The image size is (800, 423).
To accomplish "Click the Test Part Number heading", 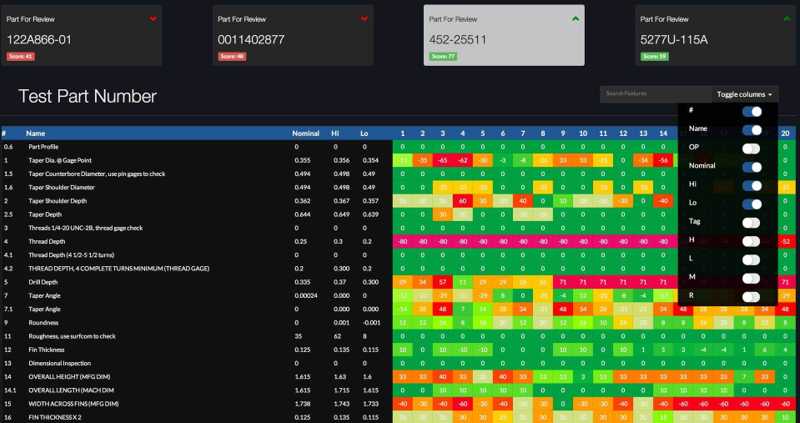I will click(x=87, y=96).
